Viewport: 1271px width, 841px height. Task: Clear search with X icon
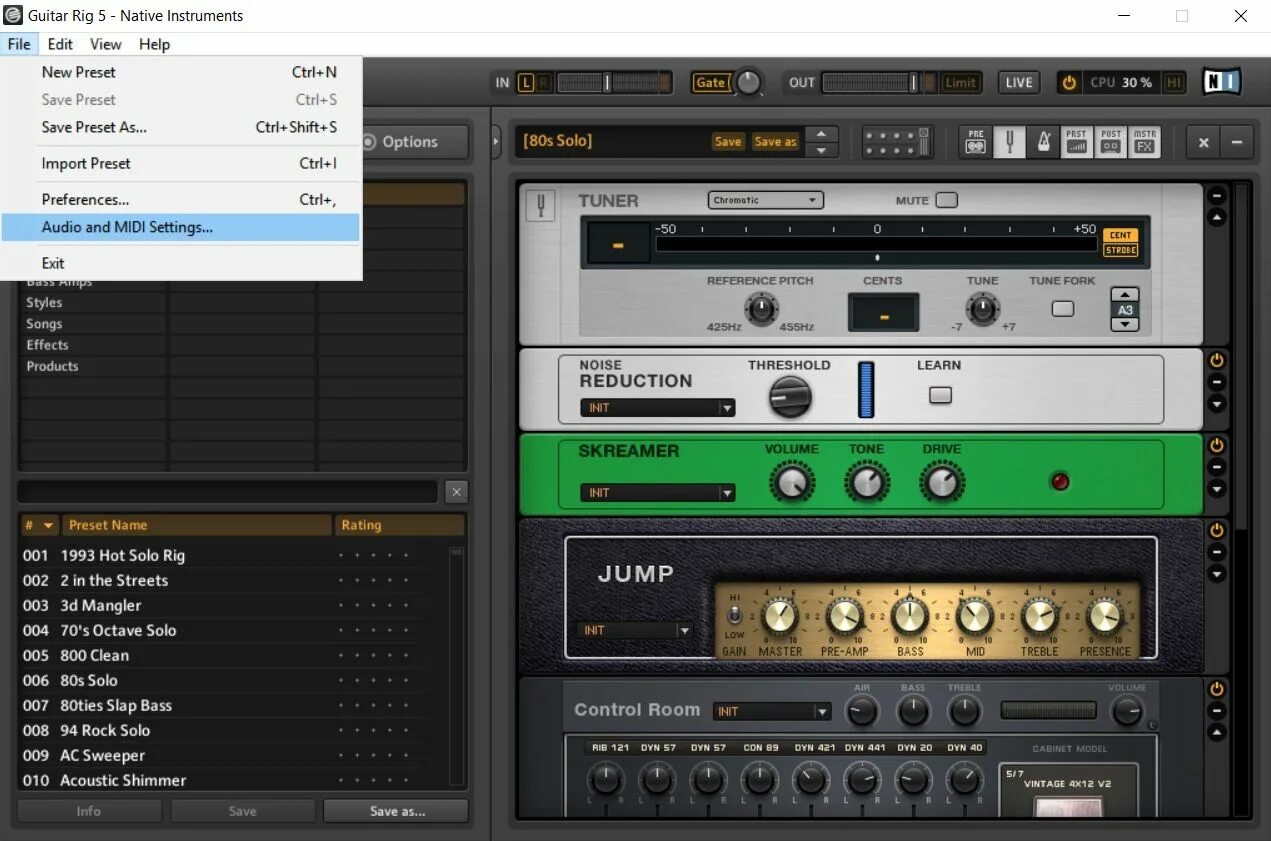tap(456, 491)
